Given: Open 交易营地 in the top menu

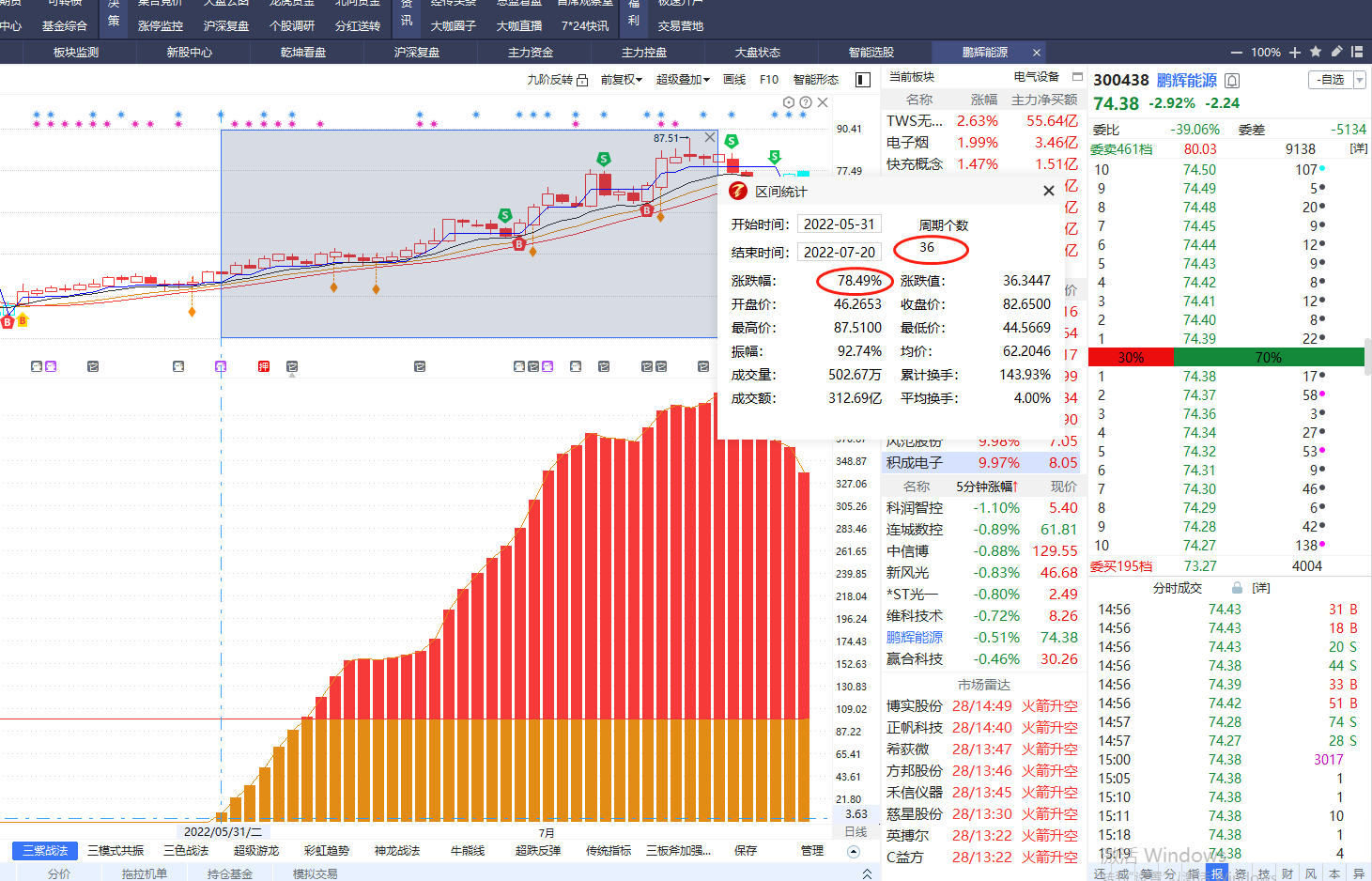Looking at the screenshot, I should 681,26.
